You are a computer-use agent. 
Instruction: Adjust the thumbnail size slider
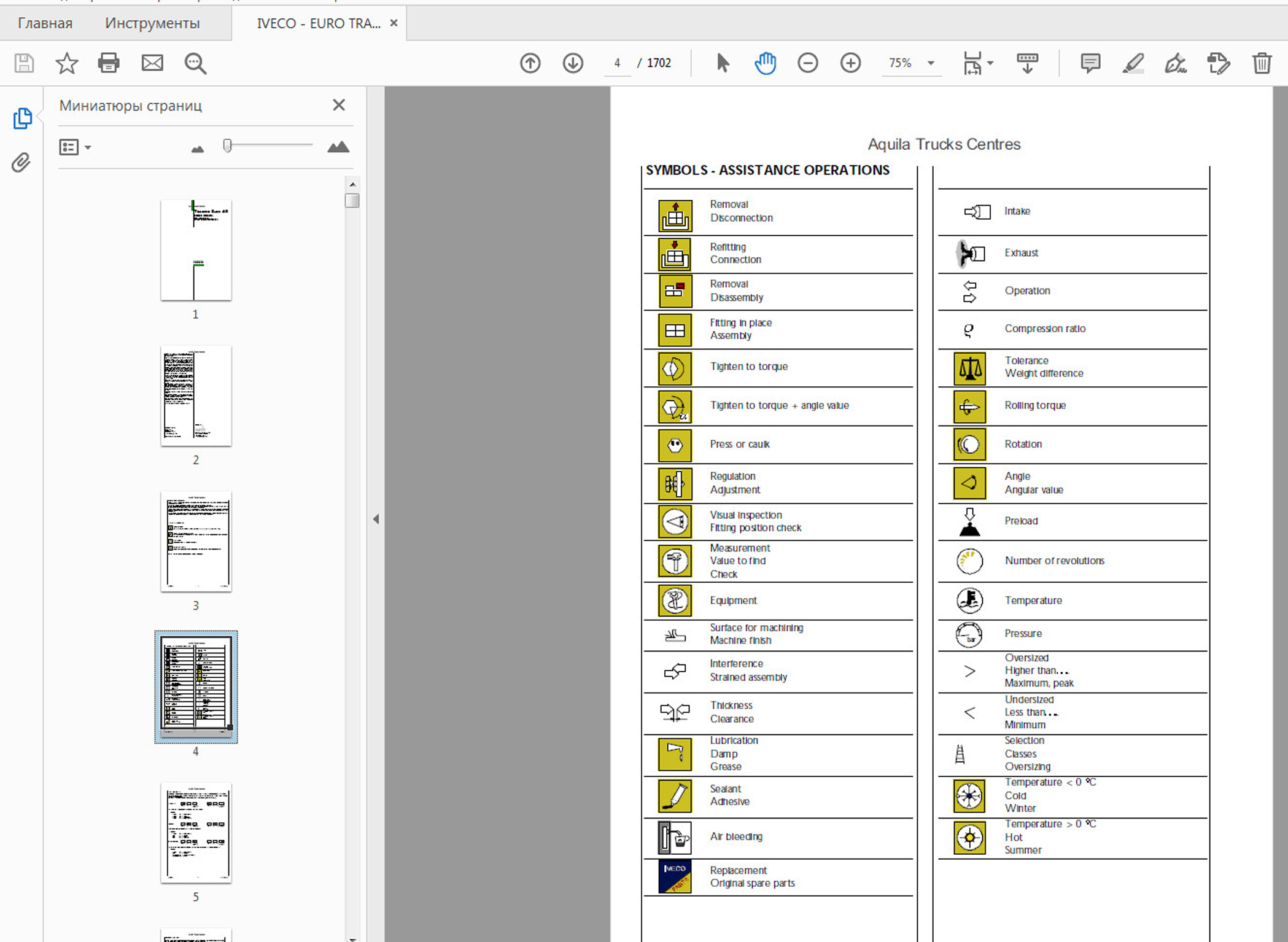tap(228, 146)
